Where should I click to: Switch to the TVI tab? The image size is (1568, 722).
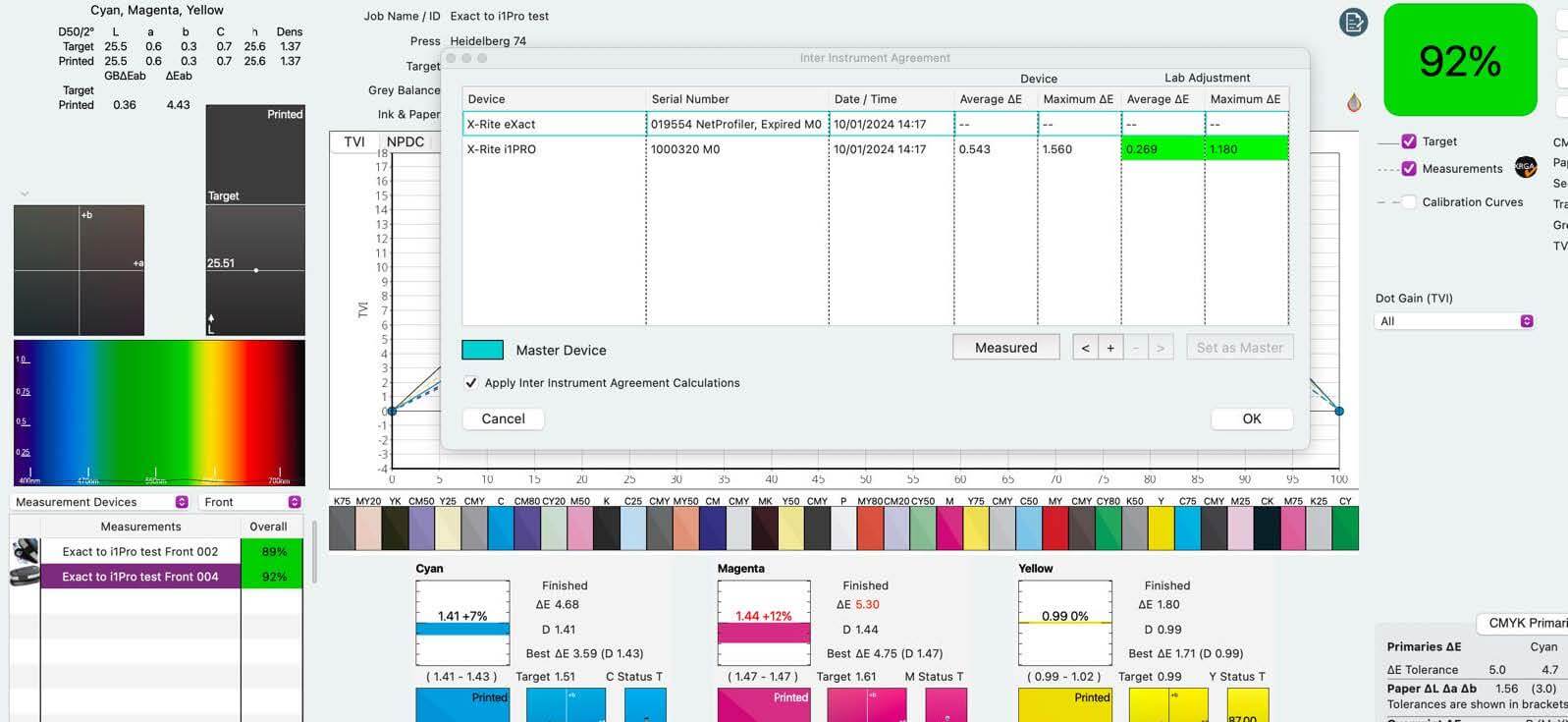point(354,141)
